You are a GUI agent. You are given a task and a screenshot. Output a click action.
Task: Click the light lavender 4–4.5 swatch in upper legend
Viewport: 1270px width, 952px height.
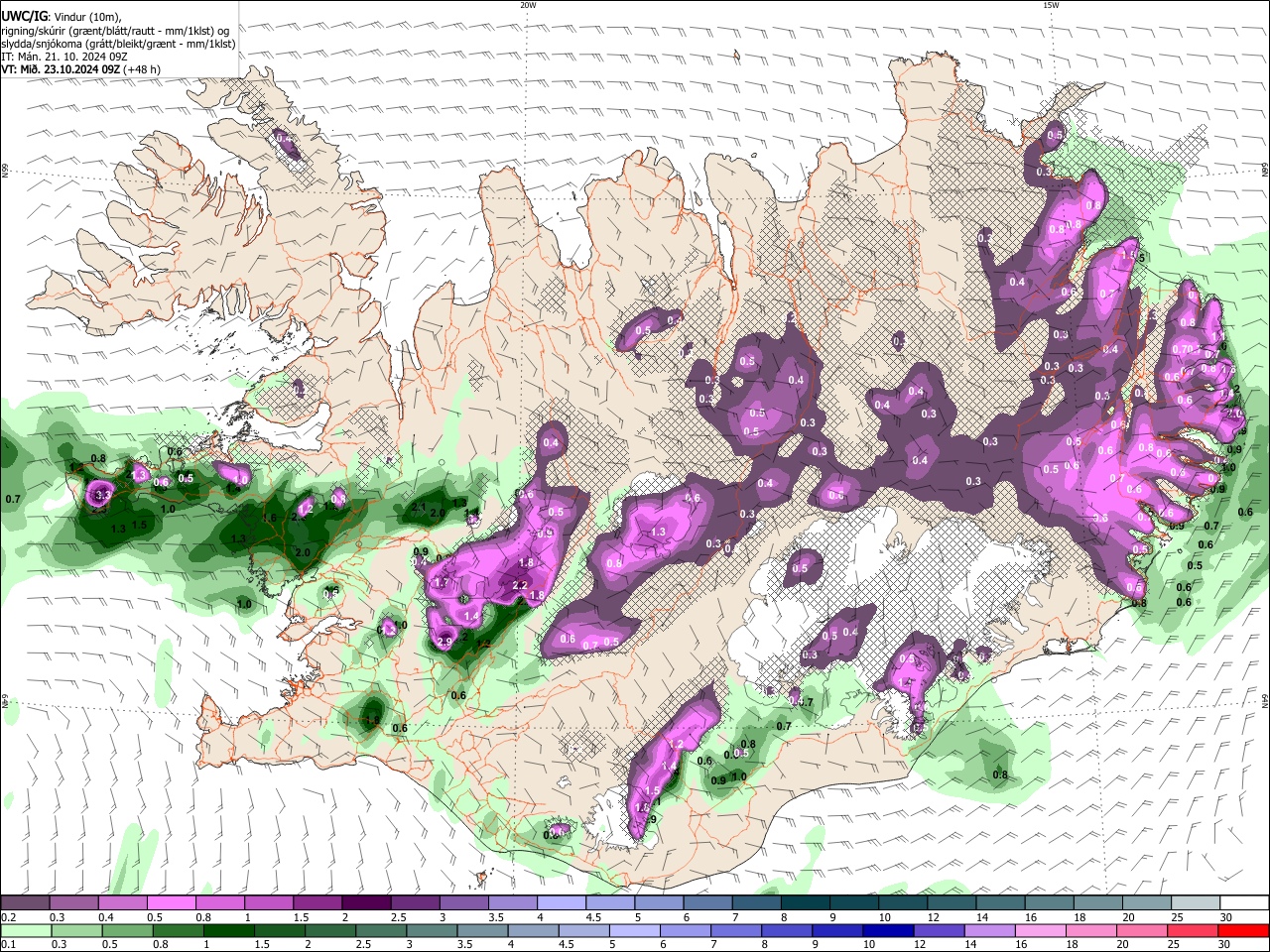pos(562,903)
